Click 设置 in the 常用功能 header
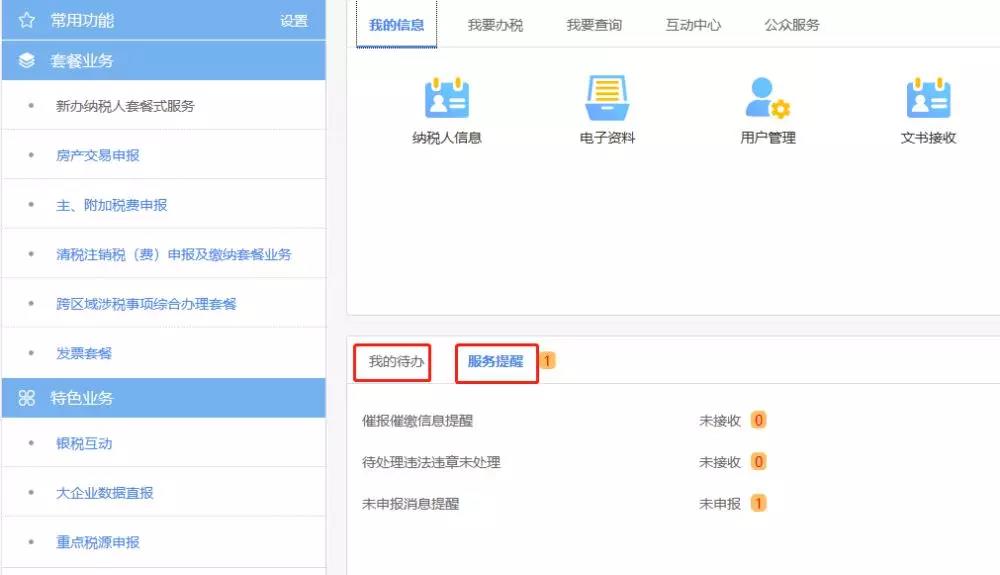Viewport: 1000px width, 575px height. (x=294, y=21)
